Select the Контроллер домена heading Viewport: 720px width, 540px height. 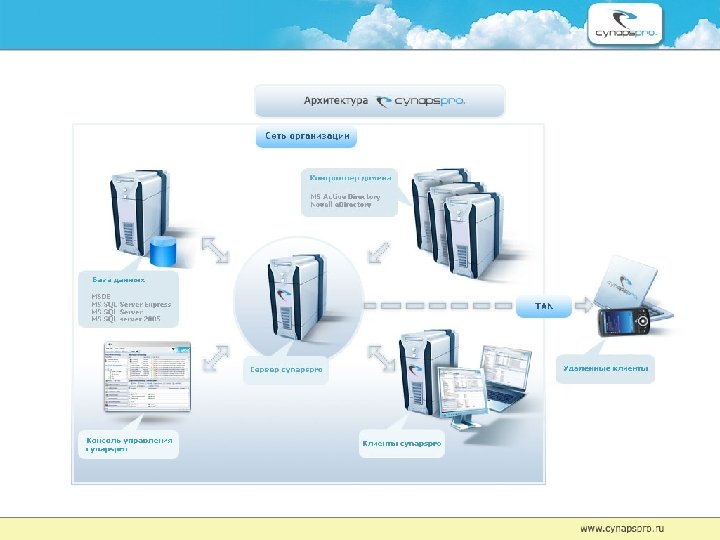[x=350, y=178]
